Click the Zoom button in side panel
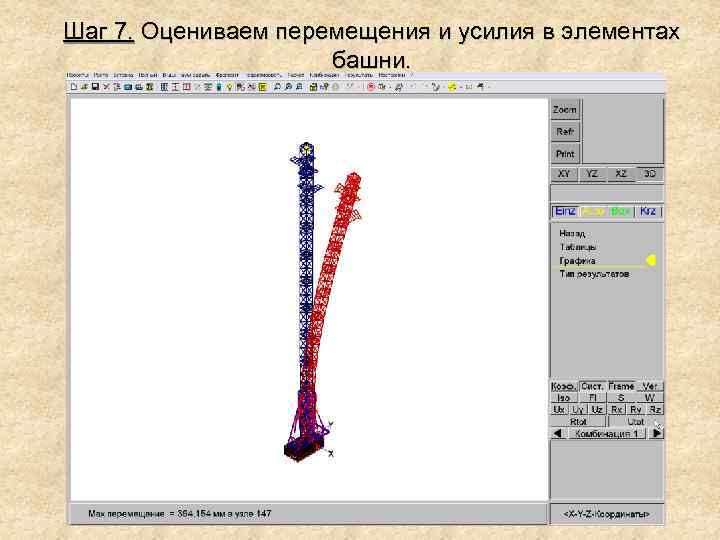Viewport: 720px width, 540px height. tap(565, 110)
